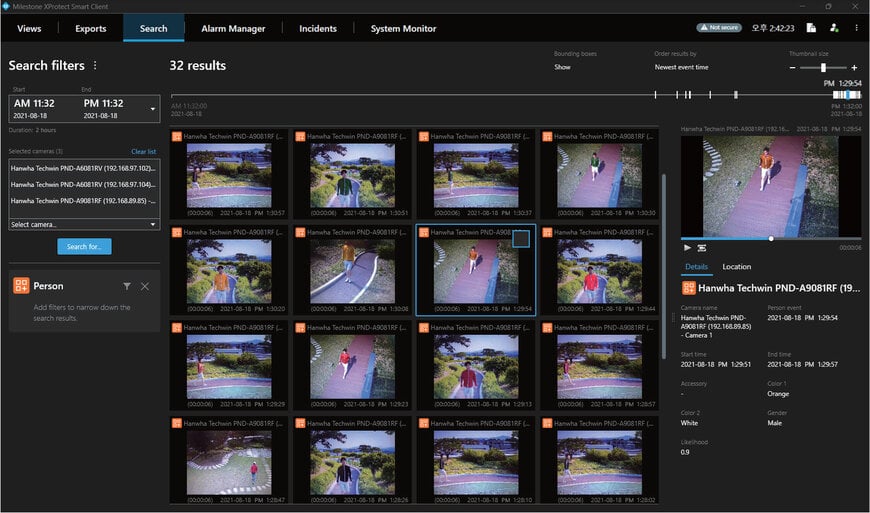This screenshot has width=870, height=513.
Task: Open the top-right settings and more menu
Action: [x=856, y=28]
